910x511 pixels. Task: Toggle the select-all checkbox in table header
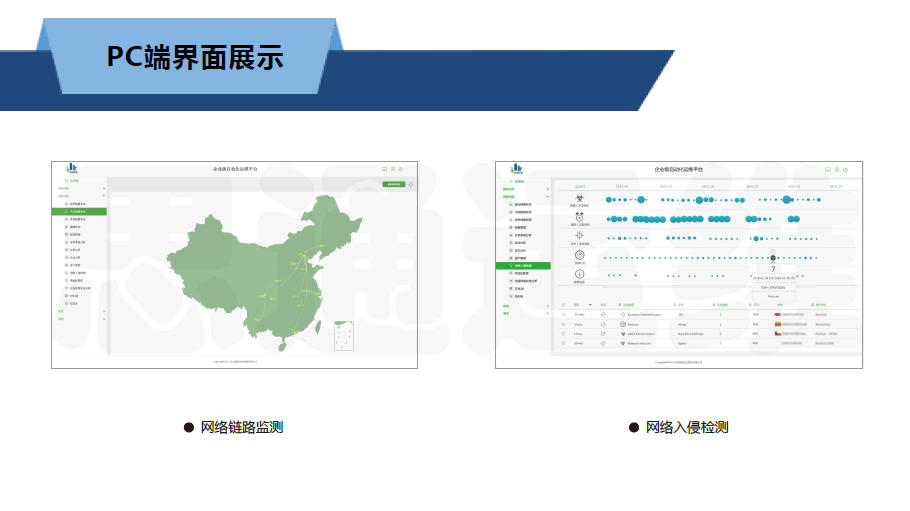click(563, 304)
